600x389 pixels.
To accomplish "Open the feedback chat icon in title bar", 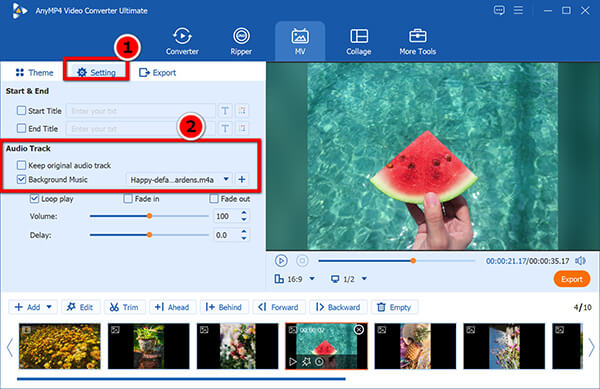I will (x=499, y=10).
